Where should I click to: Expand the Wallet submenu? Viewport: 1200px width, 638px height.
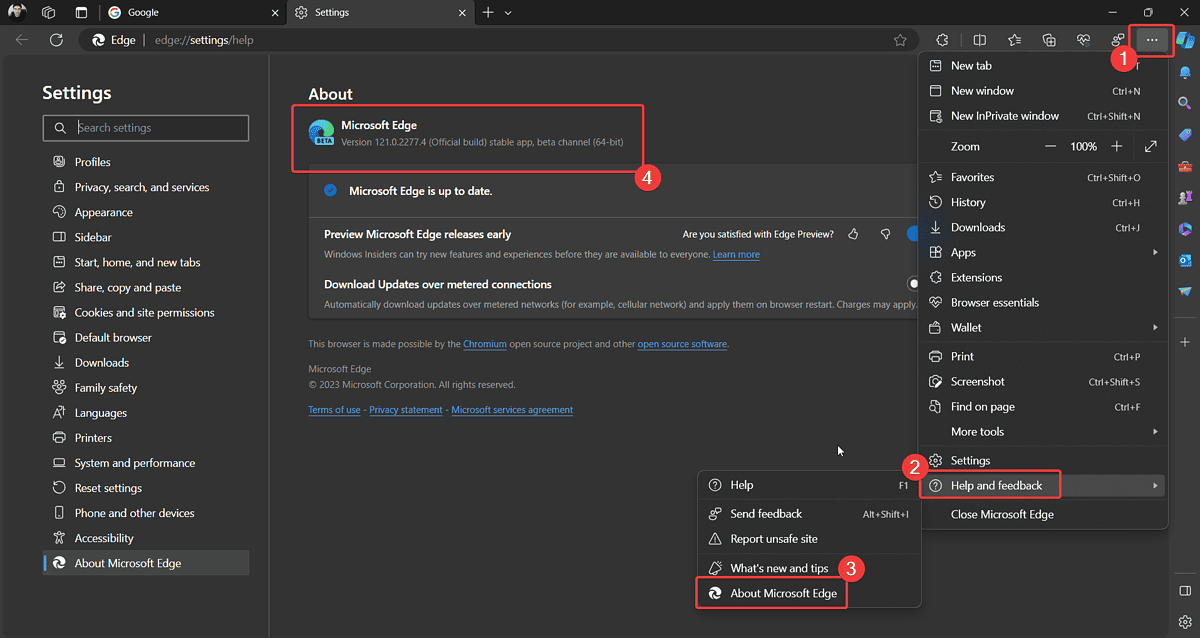[1154, 327]
